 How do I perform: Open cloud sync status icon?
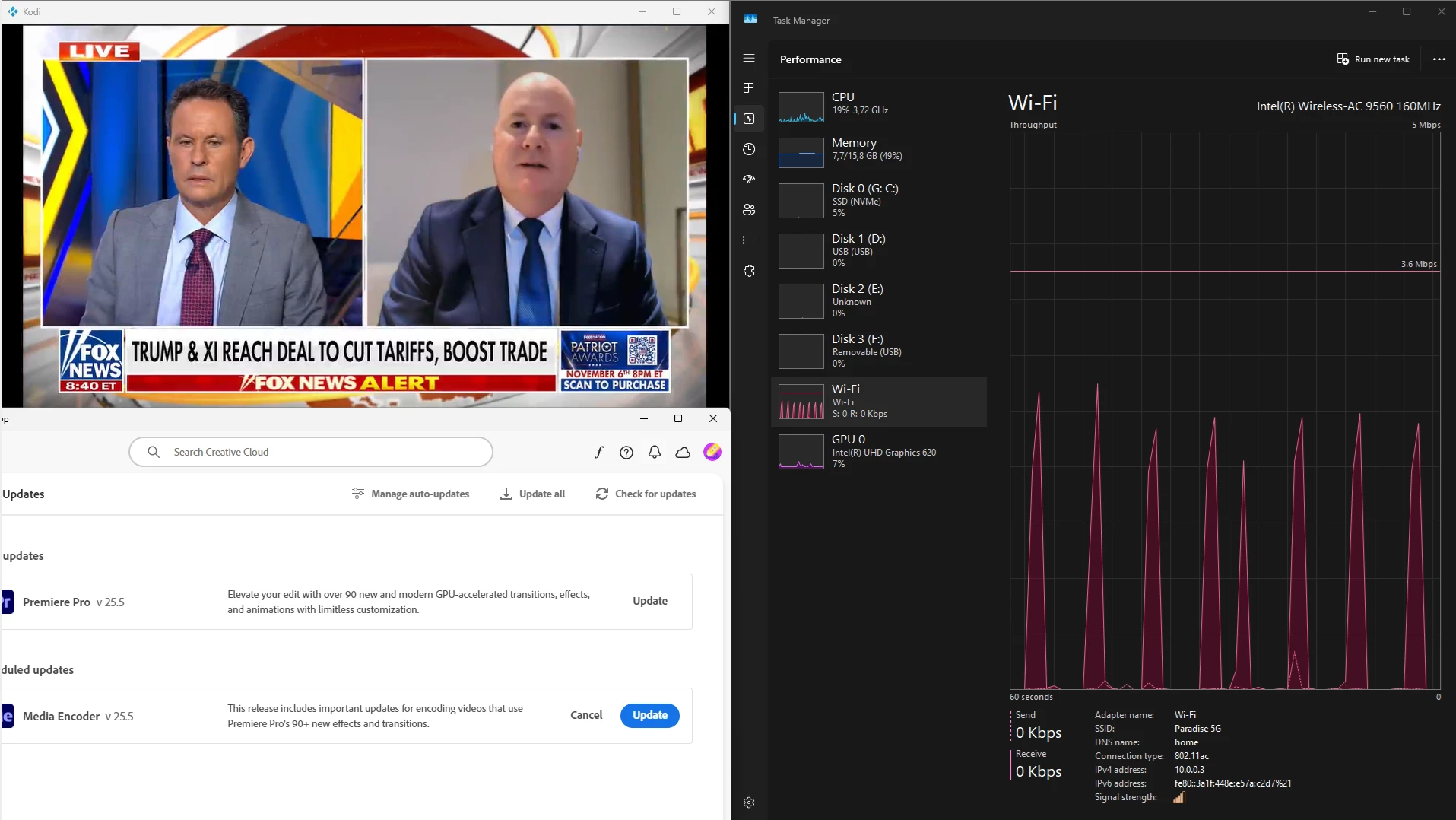pos(683,452)
